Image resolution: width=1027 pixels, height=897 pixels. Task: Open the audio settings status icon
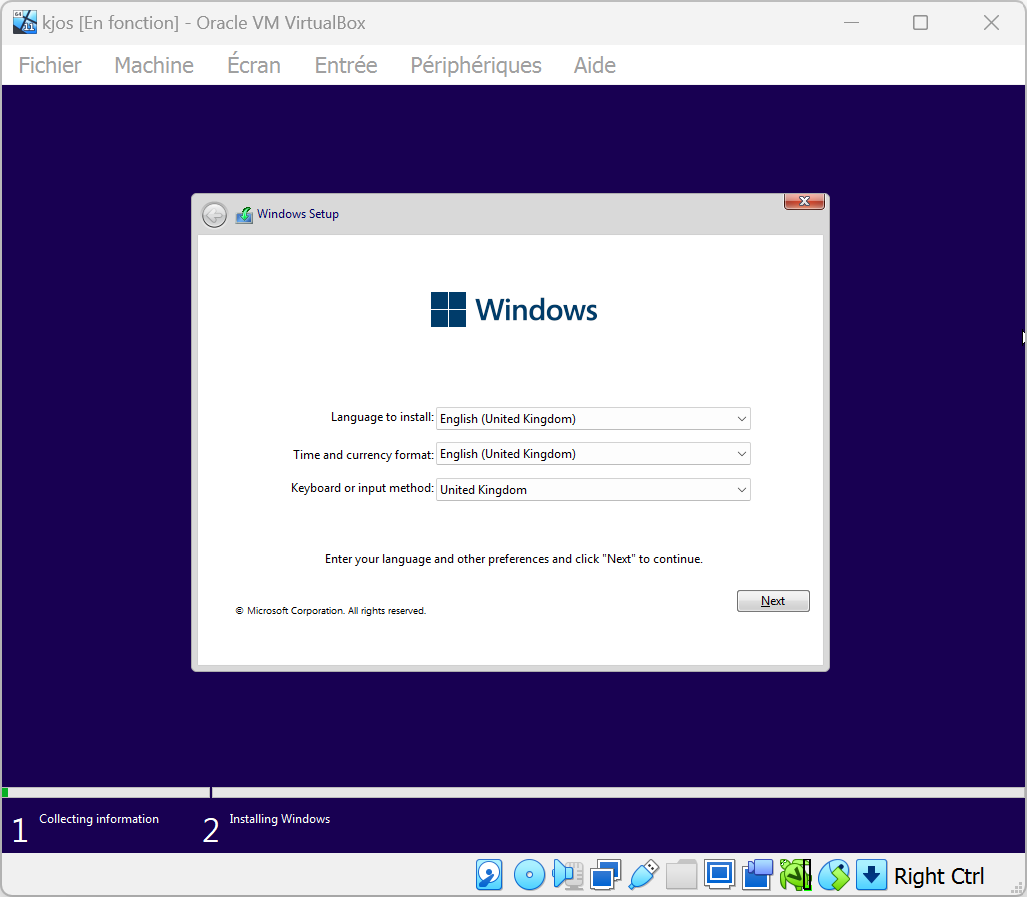[568, 875]
